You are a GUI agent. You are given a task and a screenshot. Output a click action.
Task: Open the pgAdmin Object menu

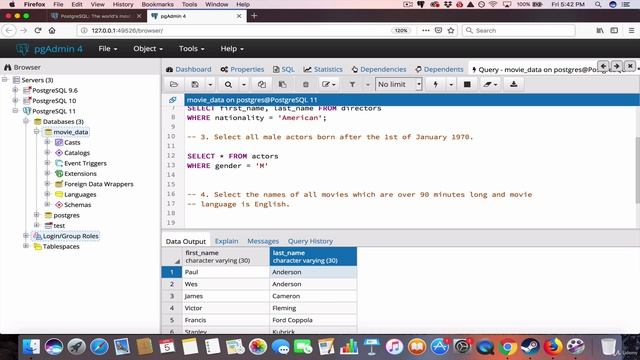148,49
